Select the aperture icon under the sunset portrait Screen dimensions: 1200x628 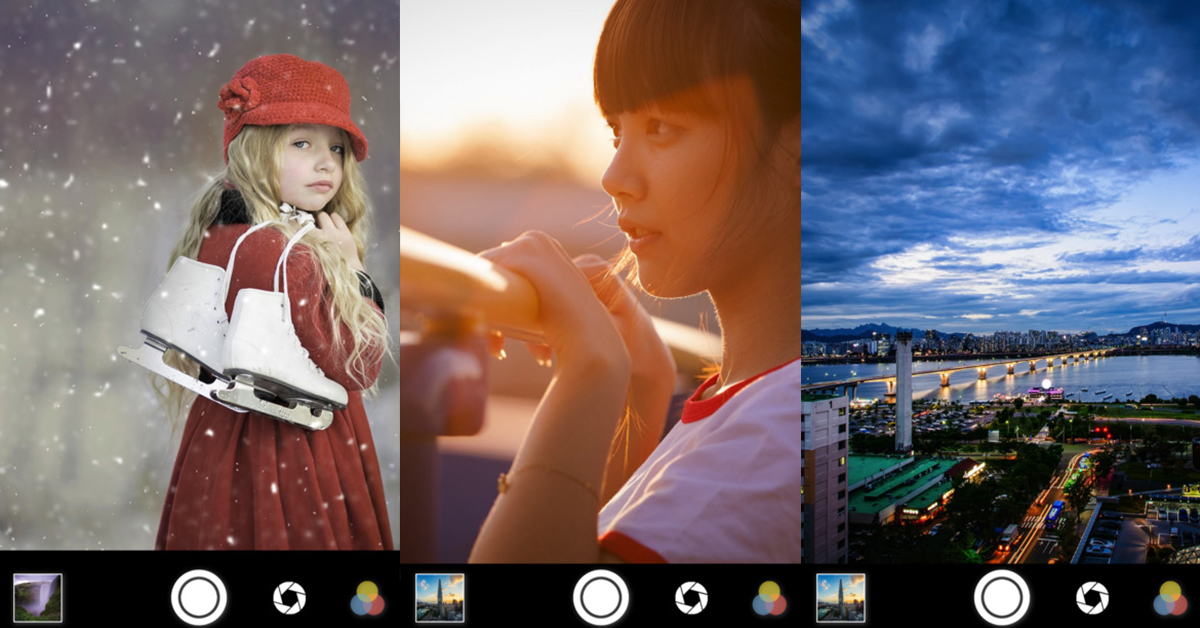pos(691,598)
